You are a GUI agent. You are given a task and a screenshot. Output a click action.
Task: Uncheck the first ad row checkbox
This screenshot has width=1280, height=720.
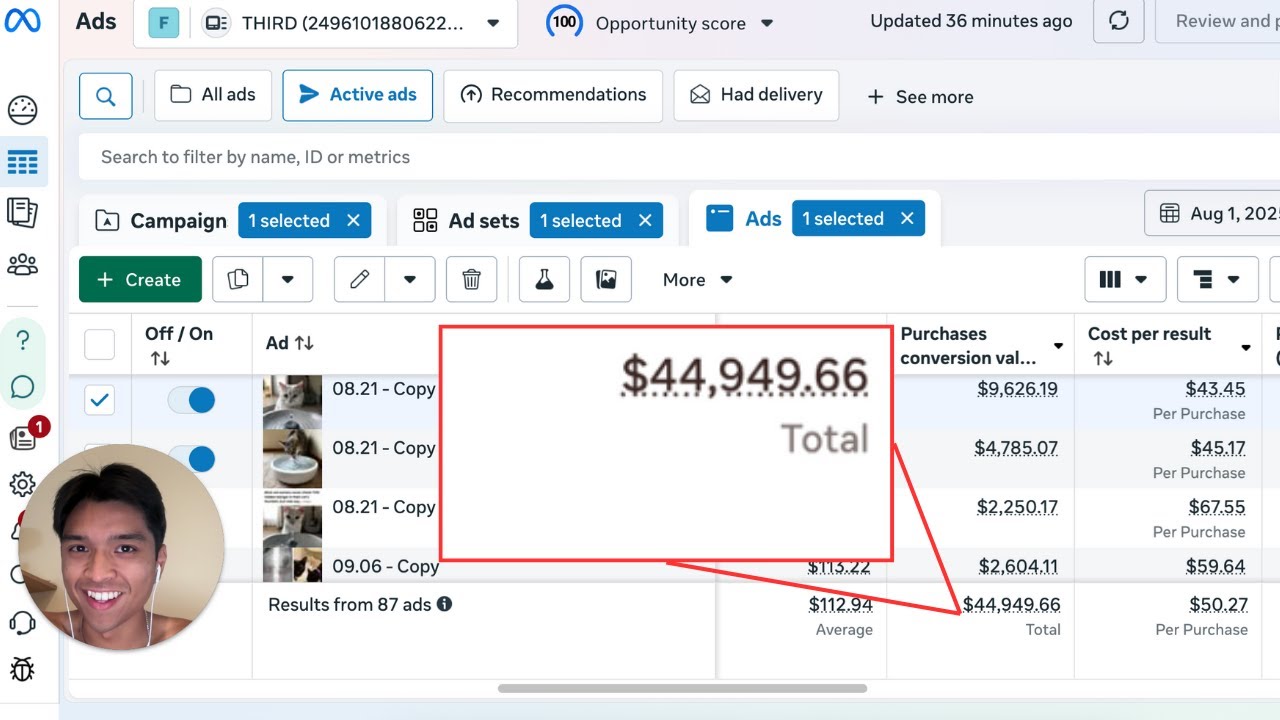click(x=99, y=401)
